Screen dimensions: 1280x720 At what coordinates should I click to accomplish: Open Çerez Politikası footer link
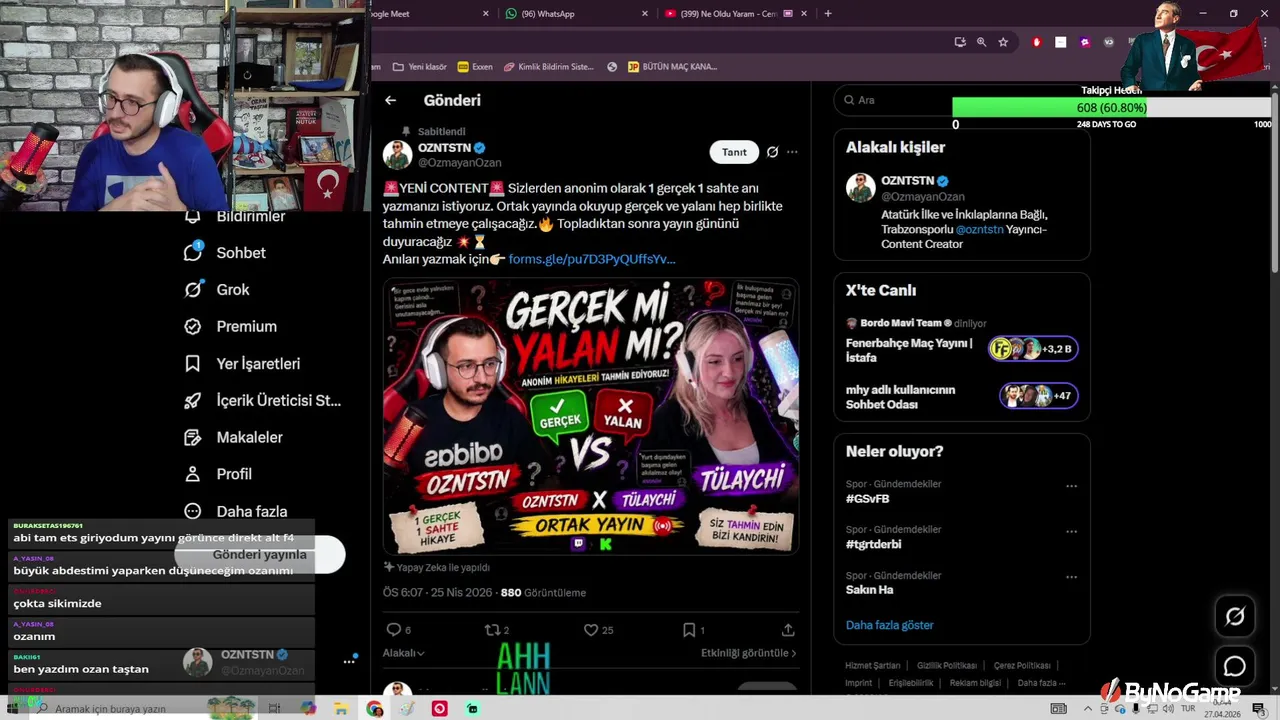pyautogui.click(x=1022, y=665)
